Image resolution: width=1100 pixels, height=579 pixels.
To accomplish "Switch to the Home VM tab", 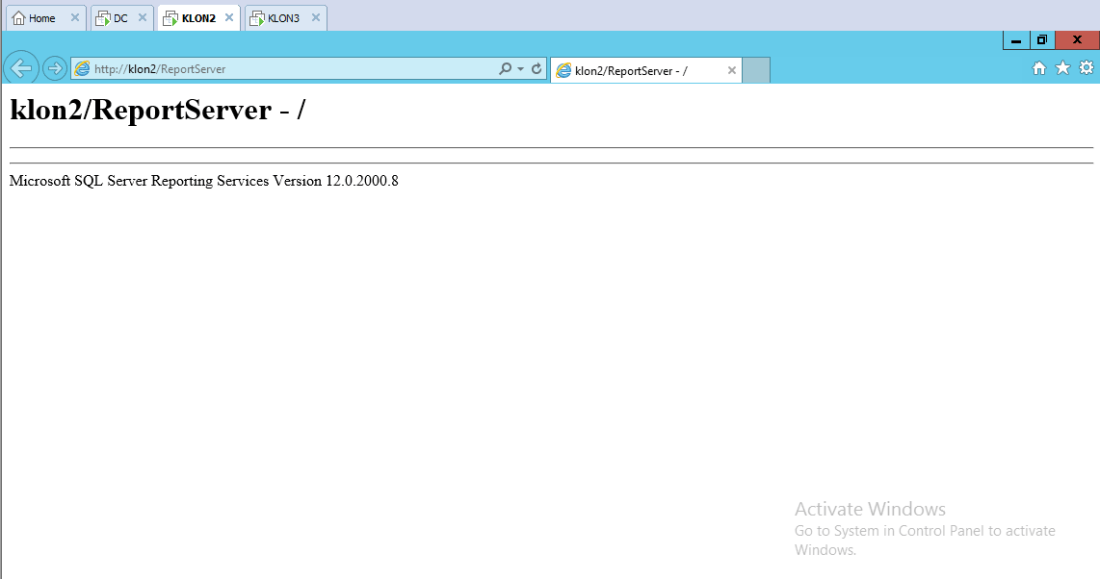I will [x=42, y=18].
